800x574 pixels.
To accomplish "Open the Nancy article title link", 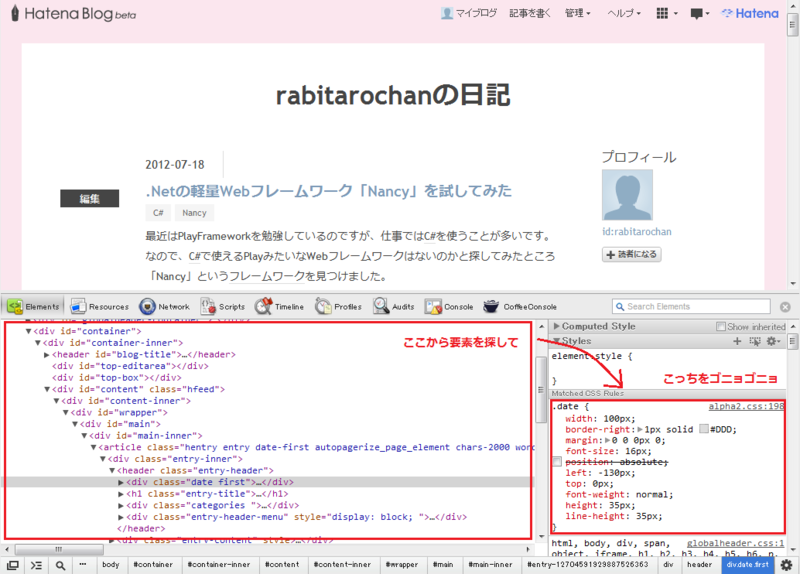I will point(329,191).
